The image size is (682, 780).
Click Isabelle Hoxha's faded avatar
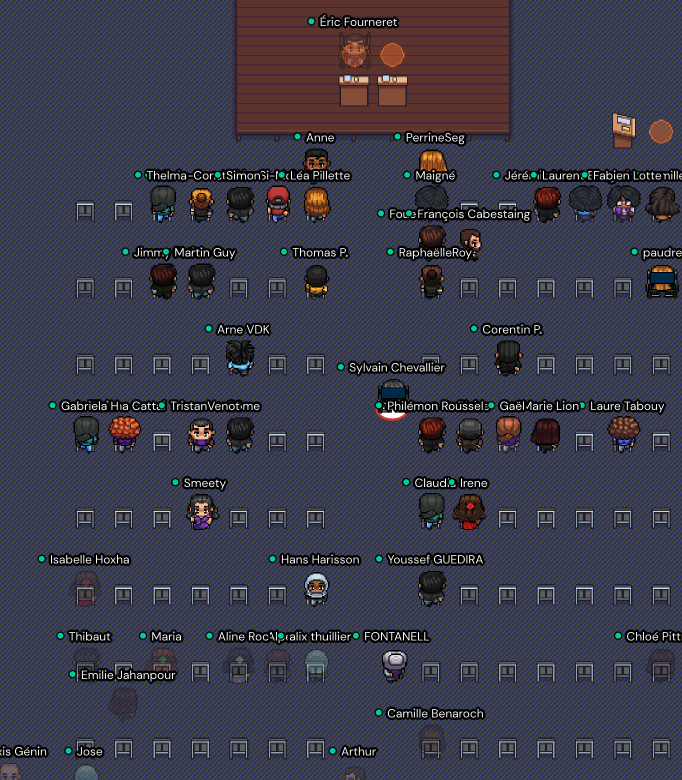[x=86, y=588]
